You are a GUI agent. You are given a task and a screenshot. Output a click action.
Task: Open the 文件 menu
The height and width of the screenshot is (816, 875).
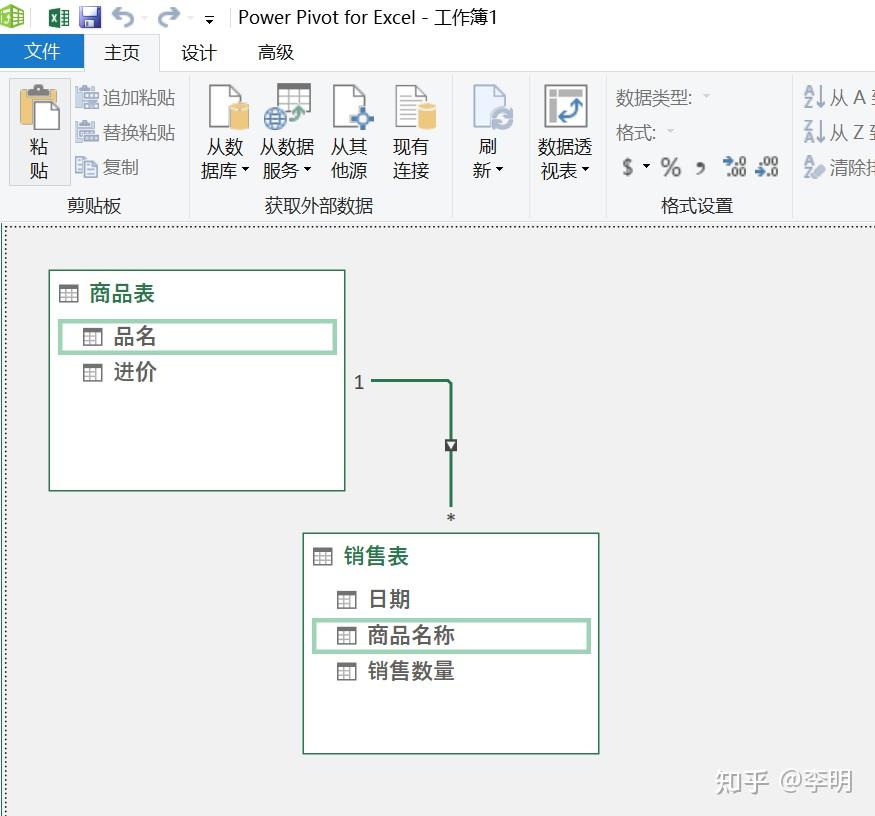(x=42, y=52)
